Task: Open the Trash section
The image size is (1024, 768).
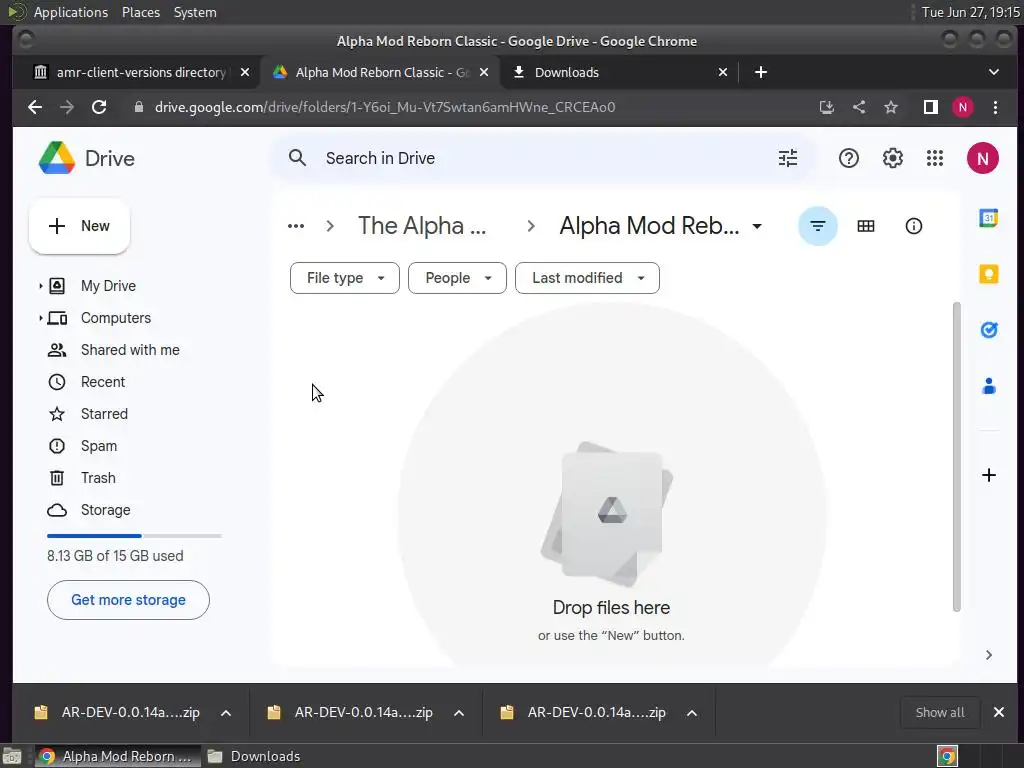Action: point(98,478)
